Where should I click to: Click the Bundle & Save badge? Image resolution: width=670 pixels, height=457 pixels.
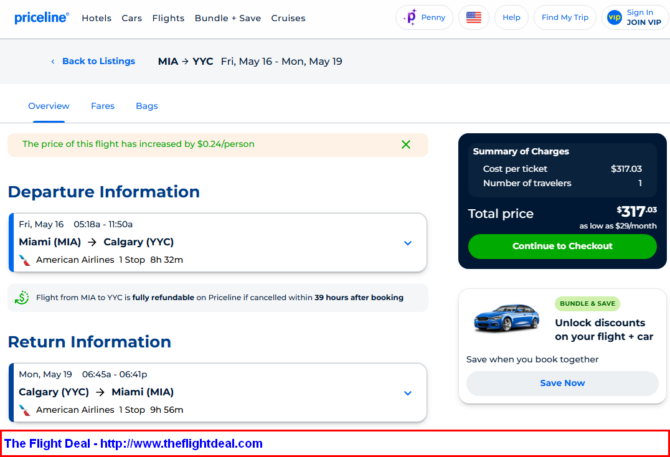coord(587,304)
